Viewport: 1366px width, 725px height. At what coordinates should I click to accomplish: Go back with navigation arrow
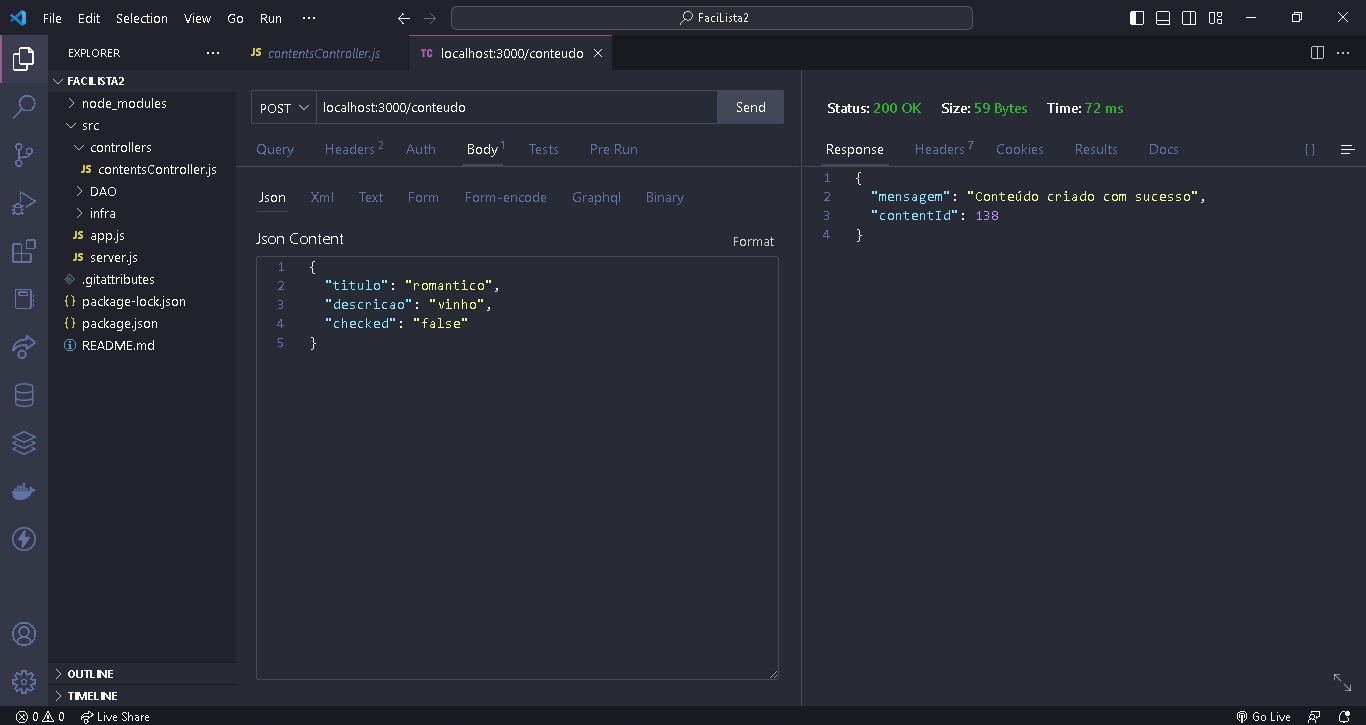404,18
